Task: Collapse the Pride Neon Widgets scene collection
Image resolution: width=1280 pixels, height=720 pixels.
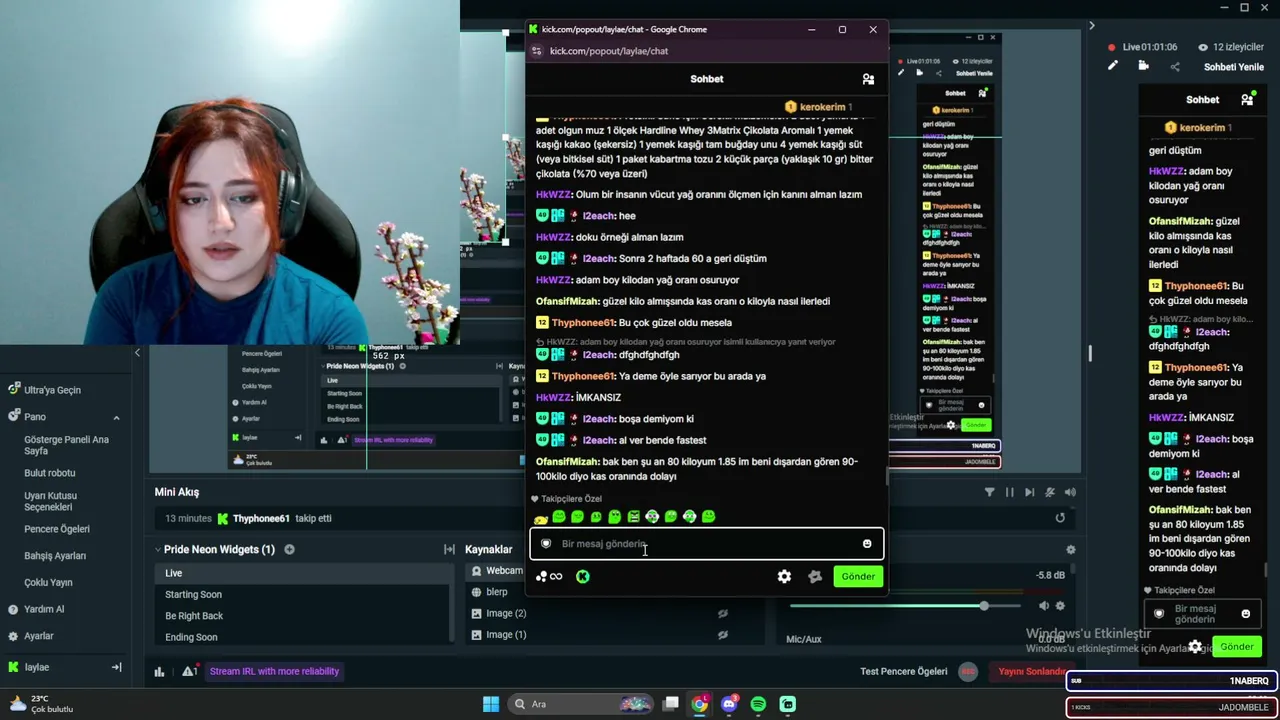Action: [158, 549]
